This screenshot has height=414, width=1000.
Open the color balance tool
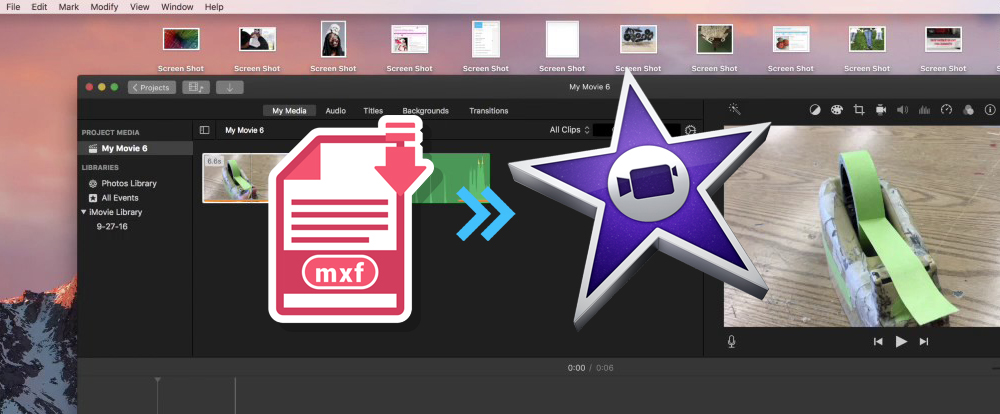[x=815, y=110]
